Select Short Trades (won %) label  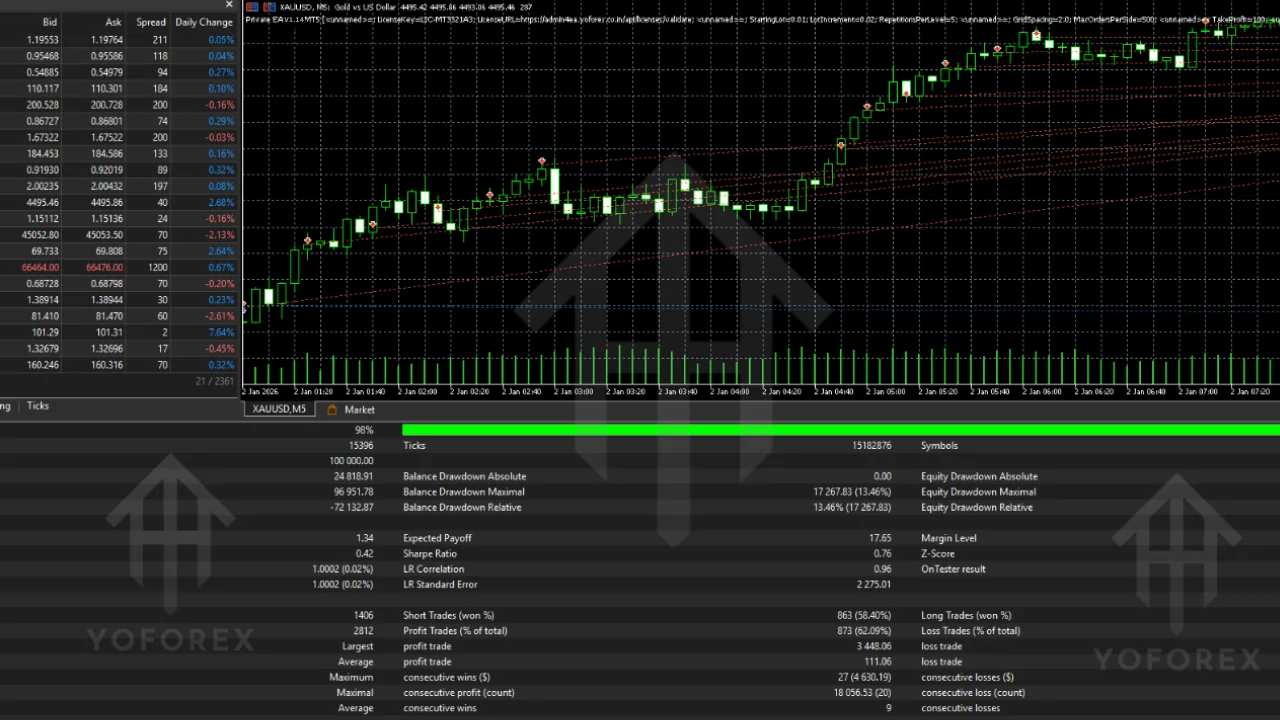[x=448, y=616]
